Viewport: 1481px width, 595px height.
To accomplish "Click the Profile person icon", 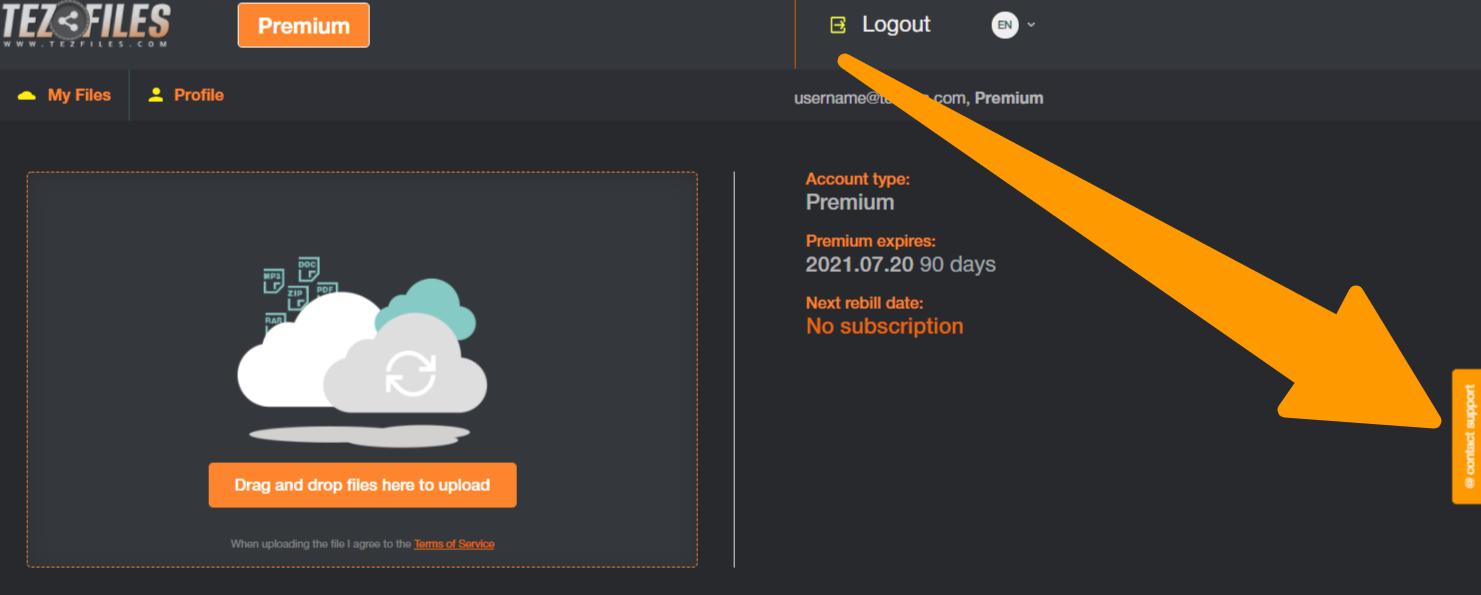I will point(155,95).
